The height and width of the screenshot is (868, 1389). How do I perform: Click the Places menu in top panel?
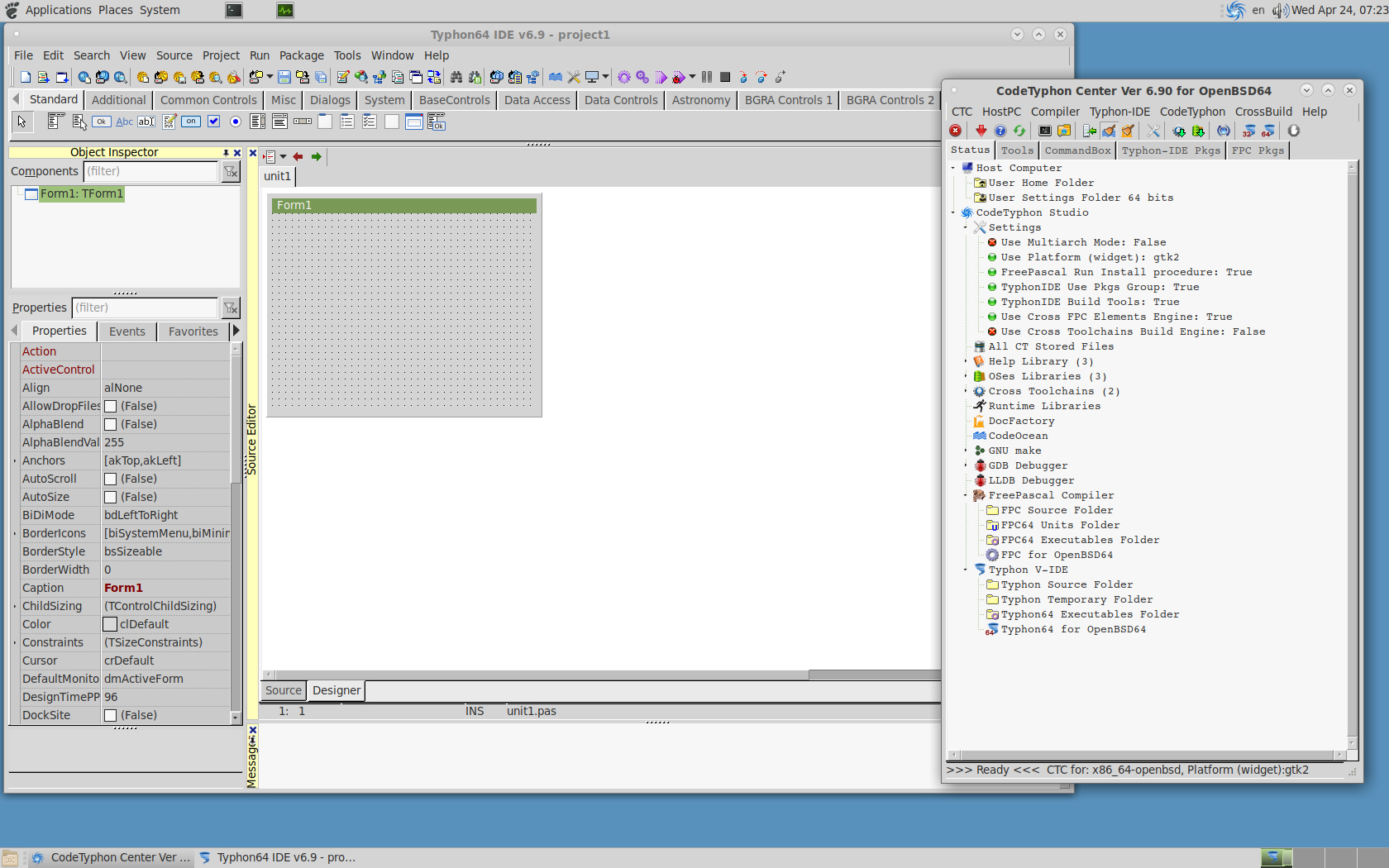(x=116, y=10)
